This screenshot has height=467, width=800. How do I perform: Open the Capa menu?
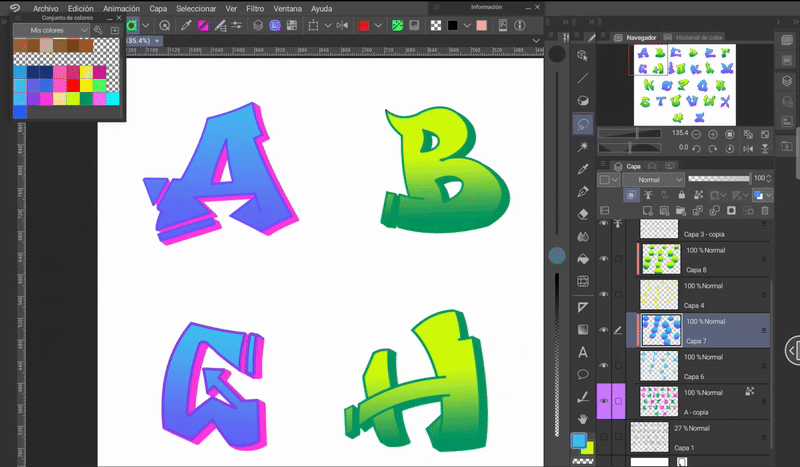(158, 8)
